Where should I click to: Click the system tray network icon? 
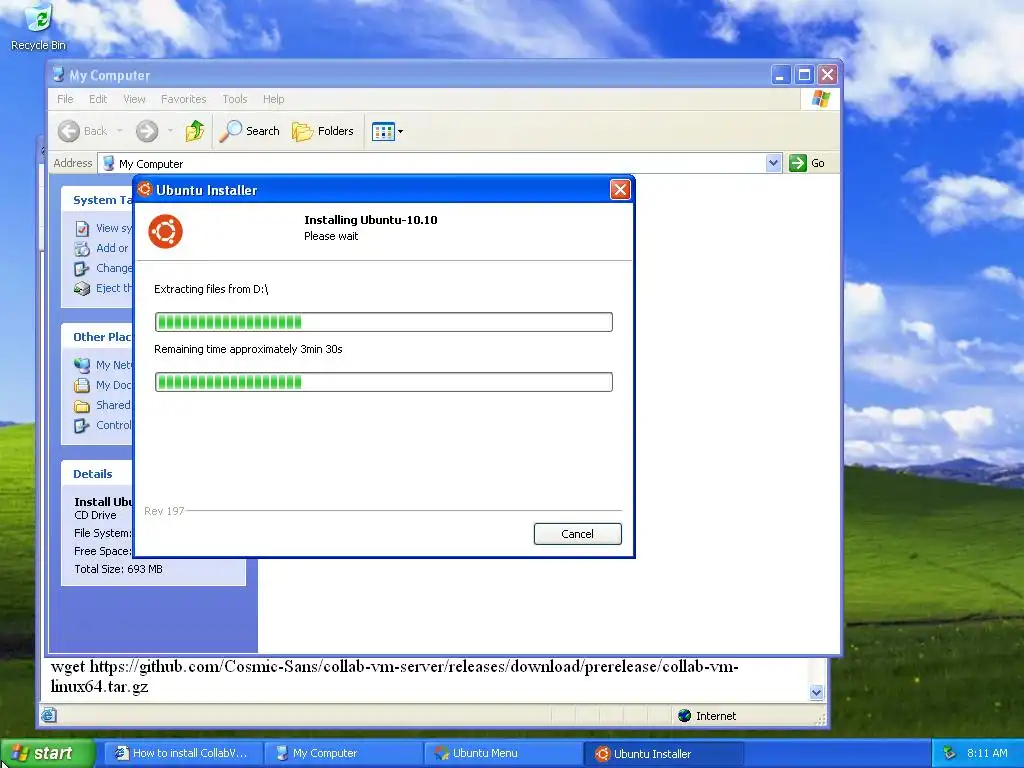[x=950, y=754]
